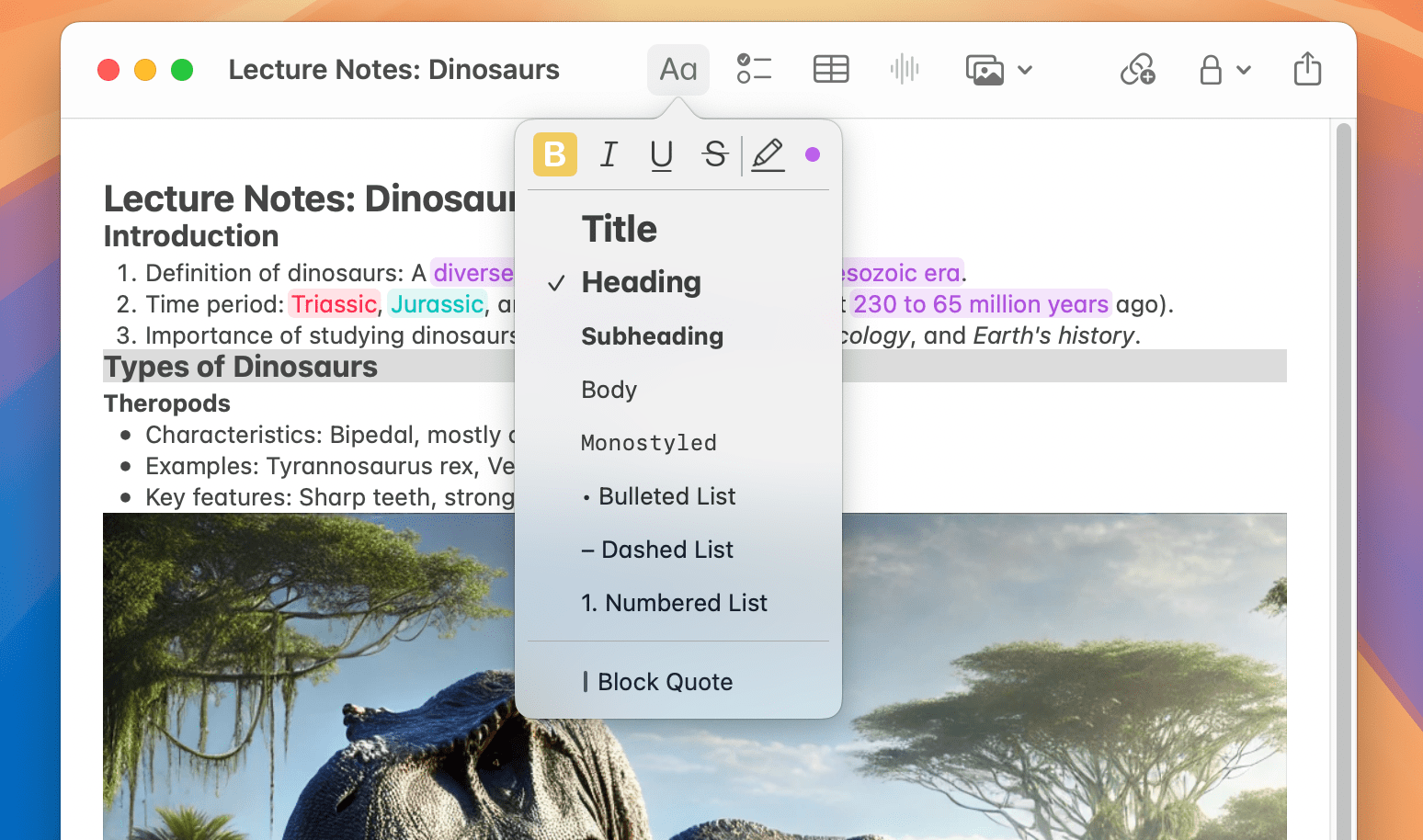Screen dimensions: 1423x840
Task: Select the Subheading style
Action: pos(652,336)
